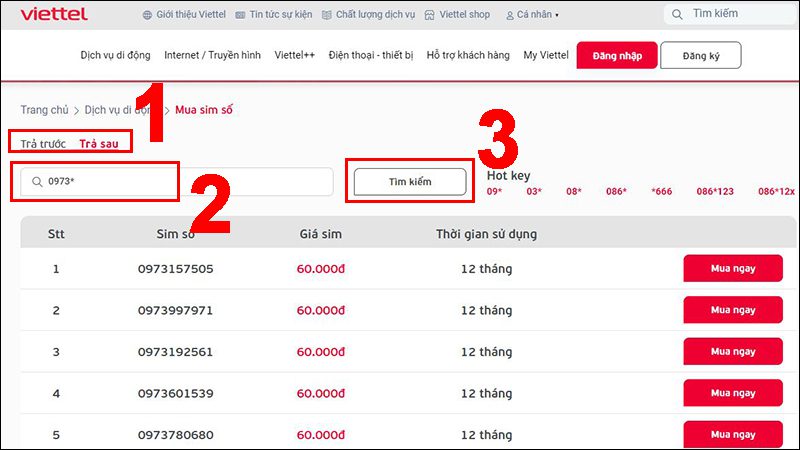Open Hỗ trợ khách hàng menu
This screenshot has height=450, width=800.
click(x=468, y=55)
